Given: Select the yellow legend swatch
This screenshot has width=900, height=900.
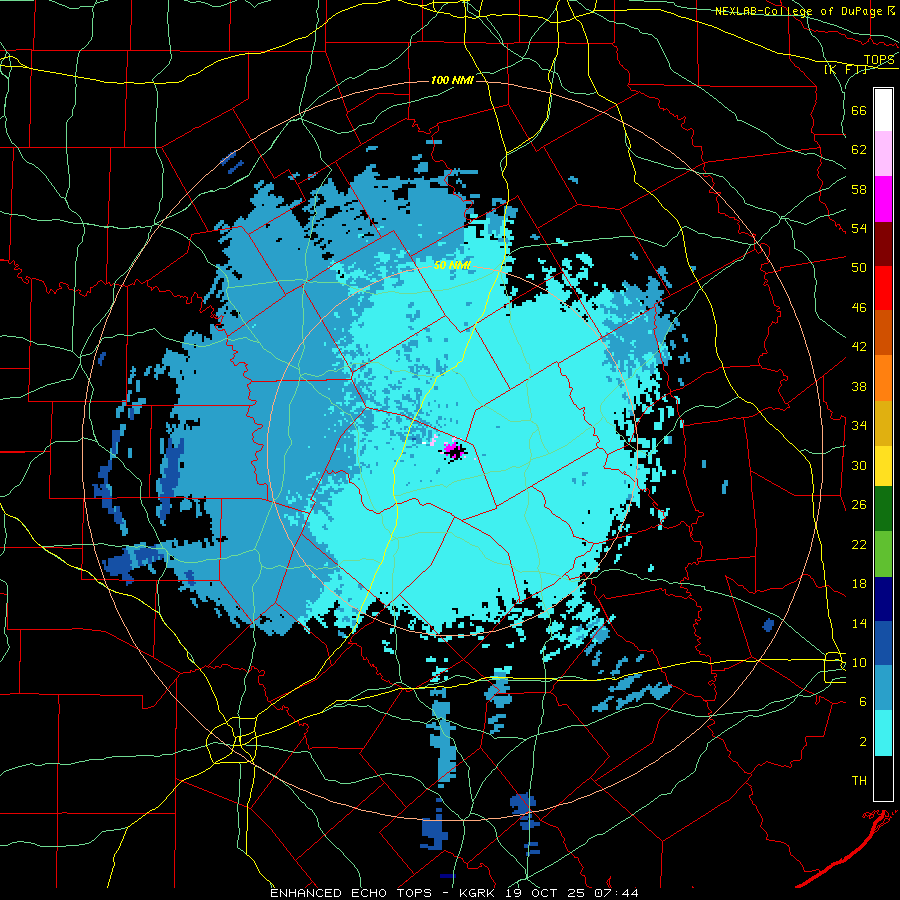Looking at the screenshot, I should pyautogui.click(x=883, y=465).
